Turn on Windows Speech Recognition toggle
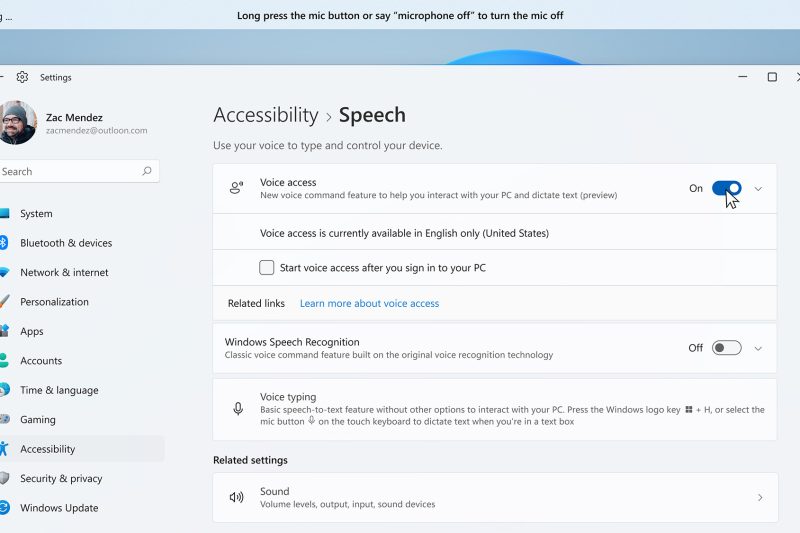Image resolution: width=800 pixels, height=533 pixels. click(727, 348)
